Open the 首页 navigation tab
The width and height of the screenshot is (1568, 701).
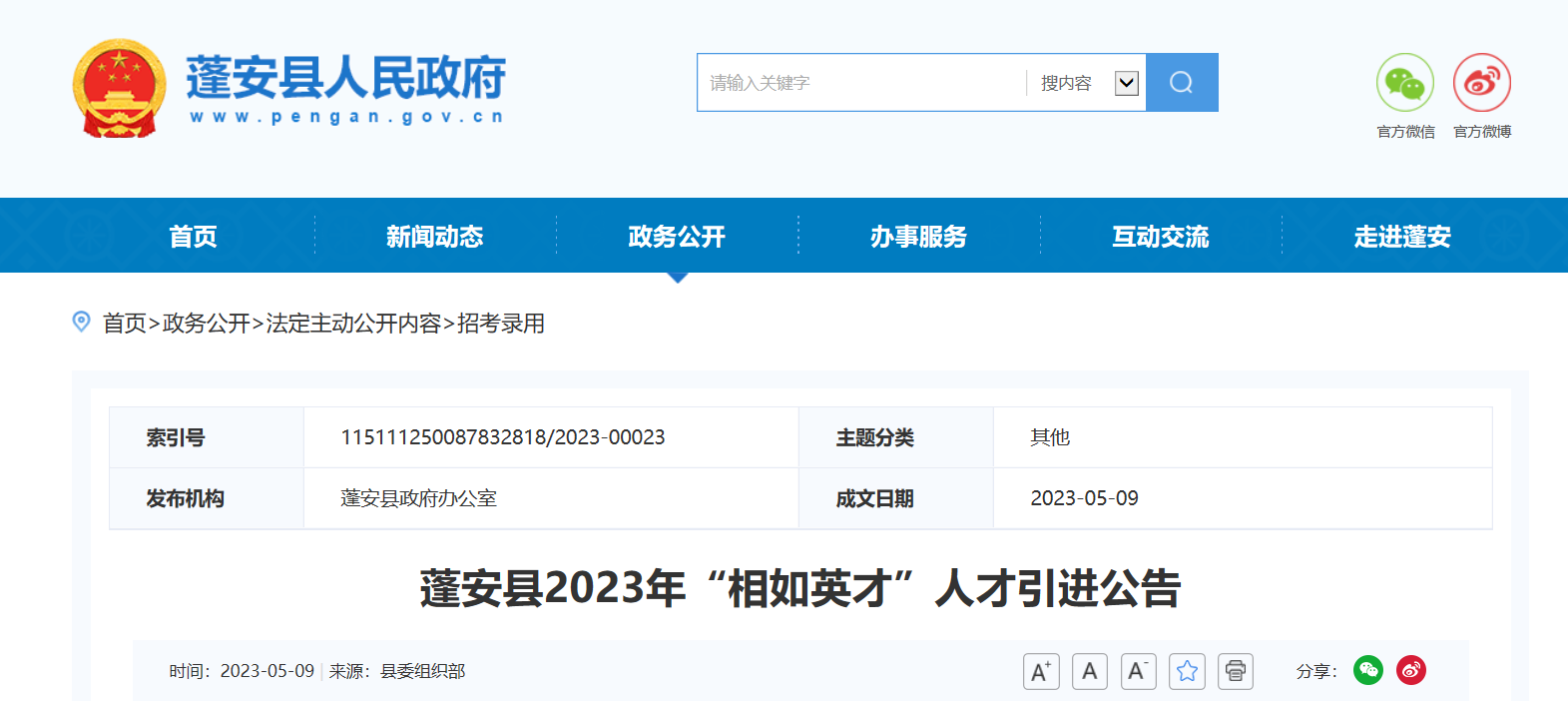[193, 237]
